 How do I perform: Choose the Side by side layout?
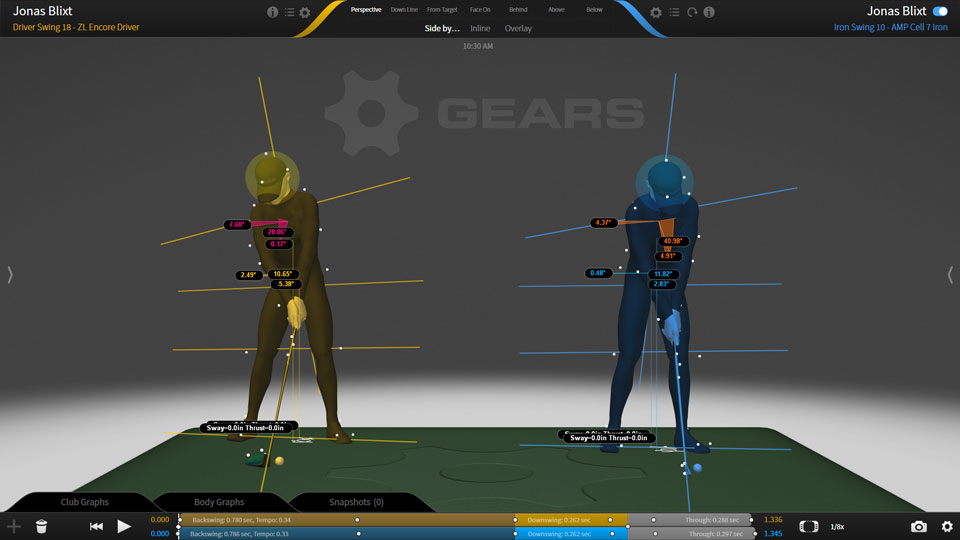click(x=442, y=28)
